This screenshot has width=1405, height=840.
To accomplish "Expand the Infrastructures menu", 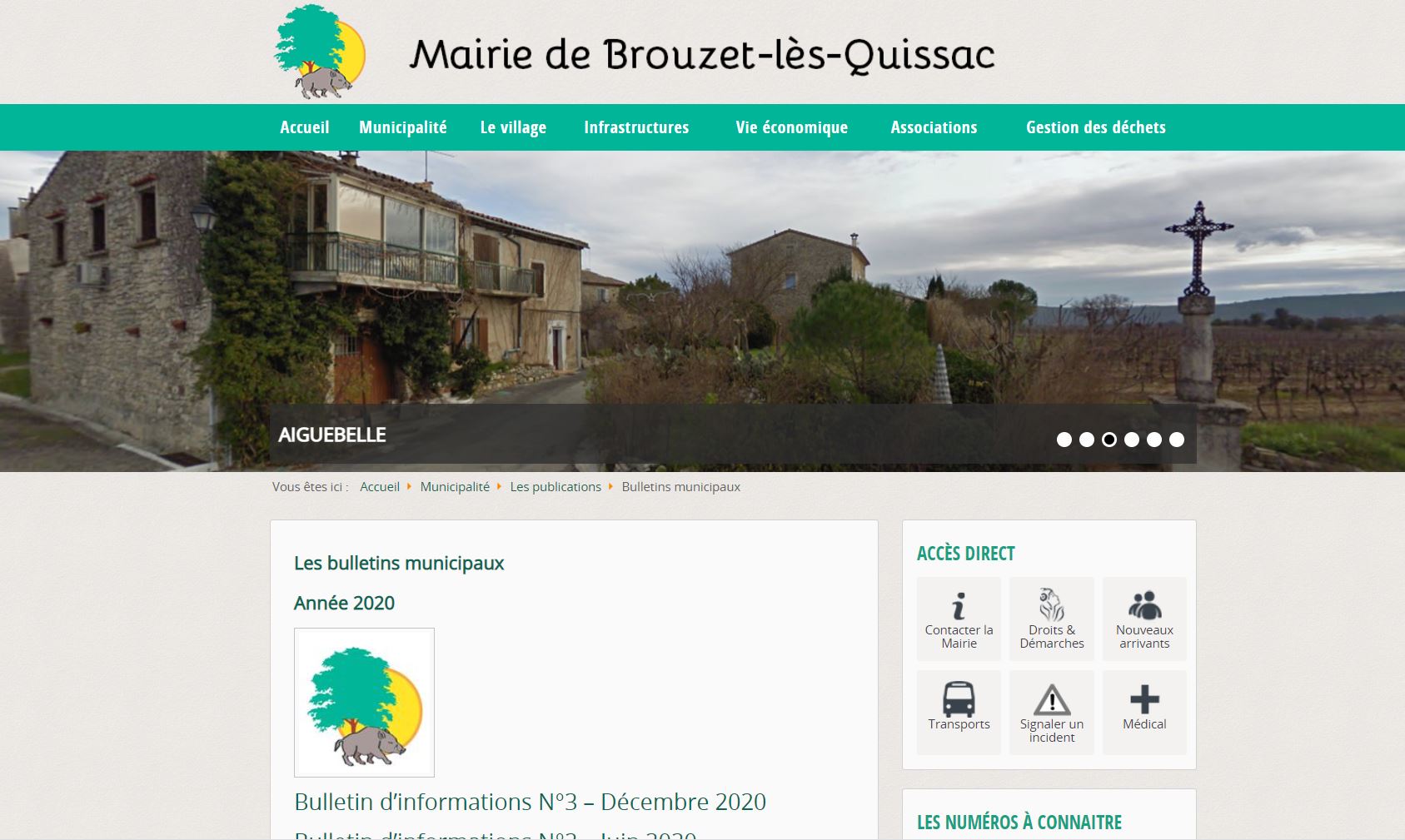I will tap(636, 127).
